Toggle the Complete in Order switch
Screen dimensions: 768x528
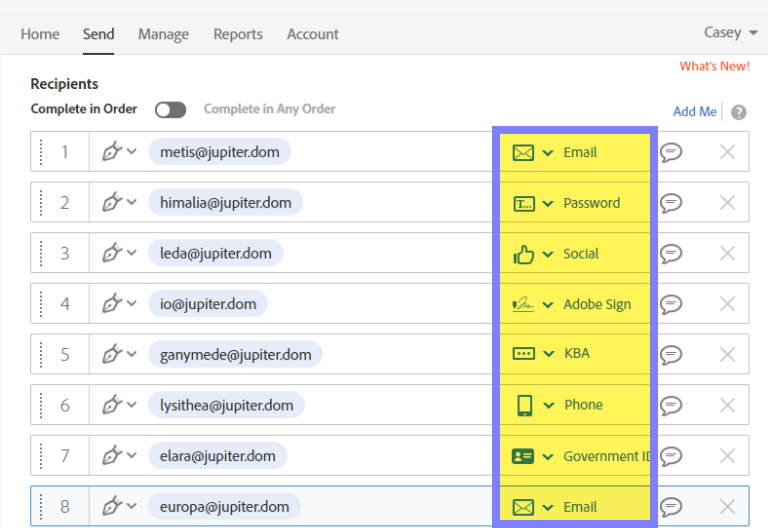pos(170,110)
